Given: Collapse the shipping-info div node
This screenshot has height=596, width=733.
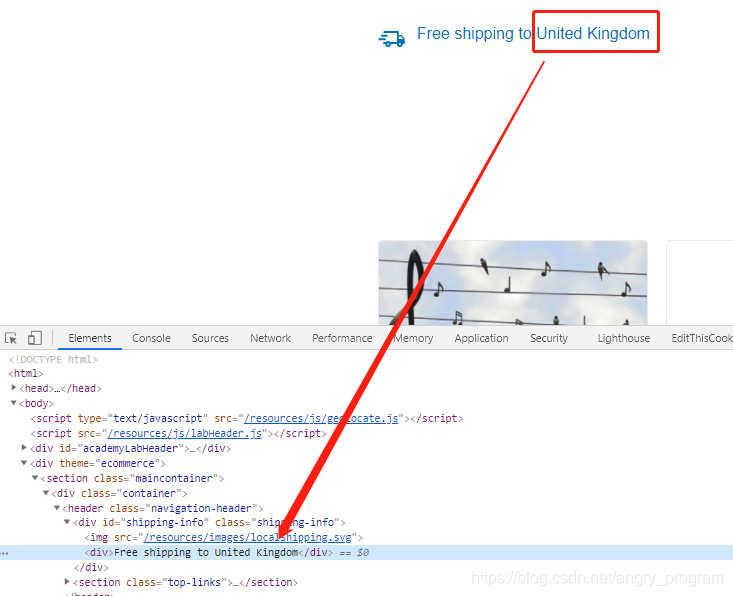Looking at the screenshot, I should (67, 522).
